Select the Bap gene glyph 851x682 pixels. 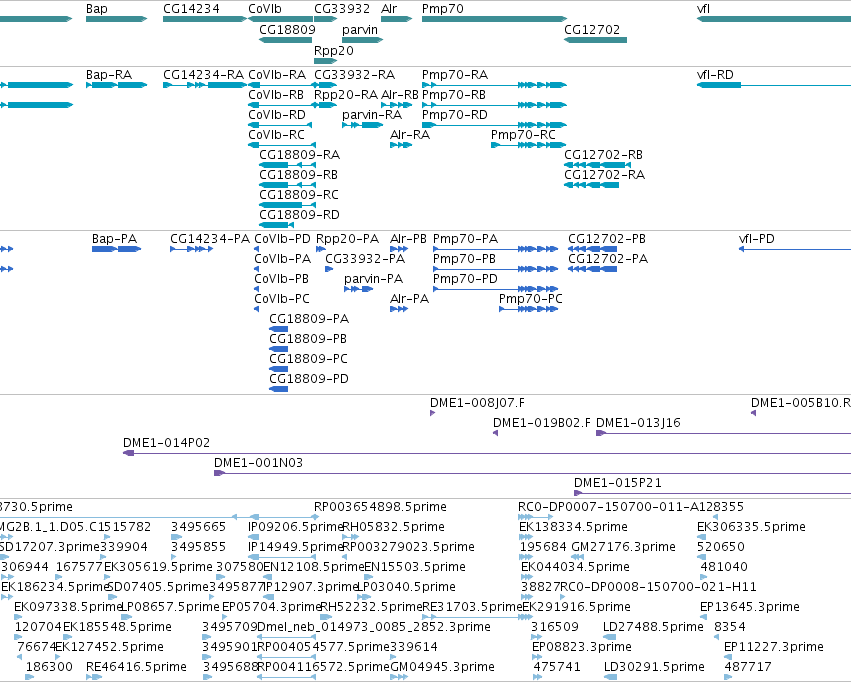[x=117, y=19]
